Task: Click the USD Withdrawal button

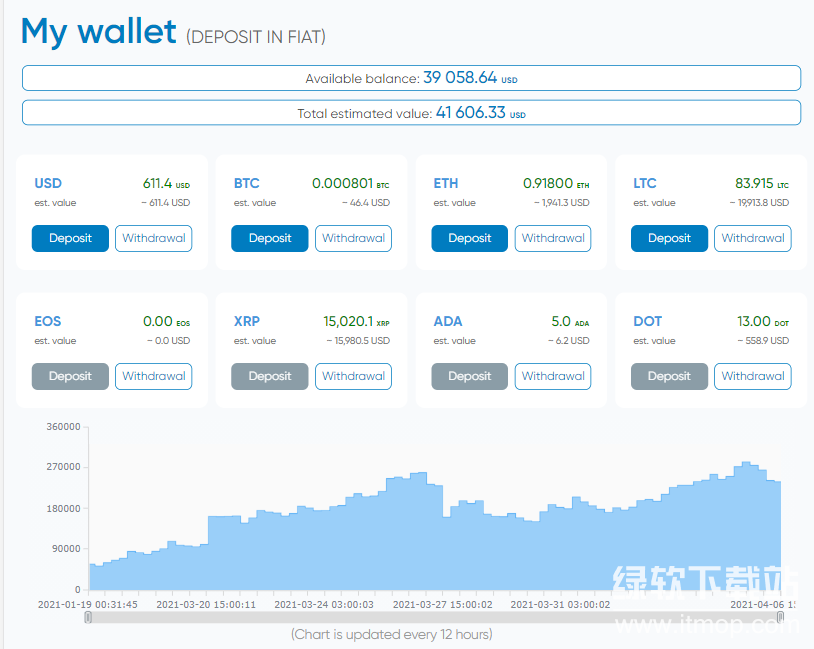Action: [153, 238]
